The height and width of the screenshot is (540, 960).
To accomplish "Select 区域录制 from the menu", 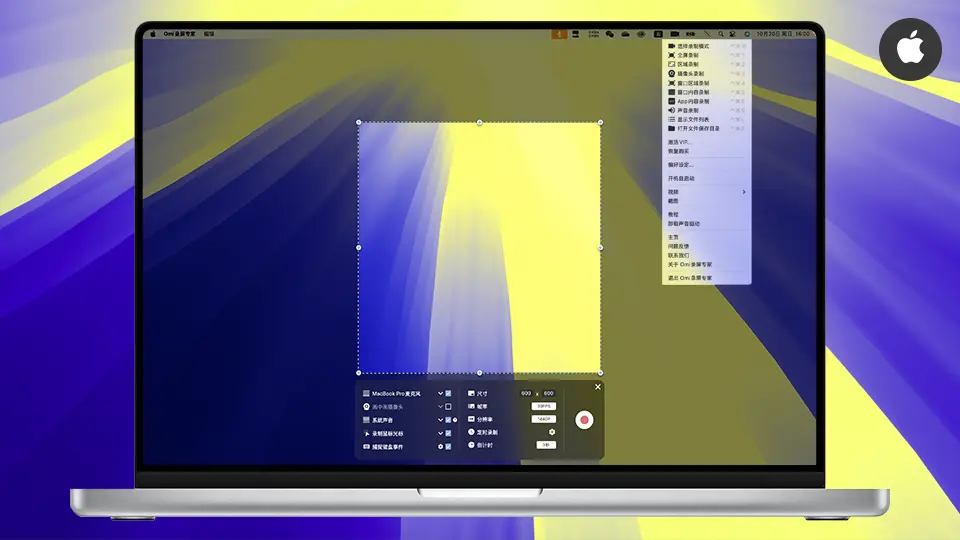I will tap(694, 64).
